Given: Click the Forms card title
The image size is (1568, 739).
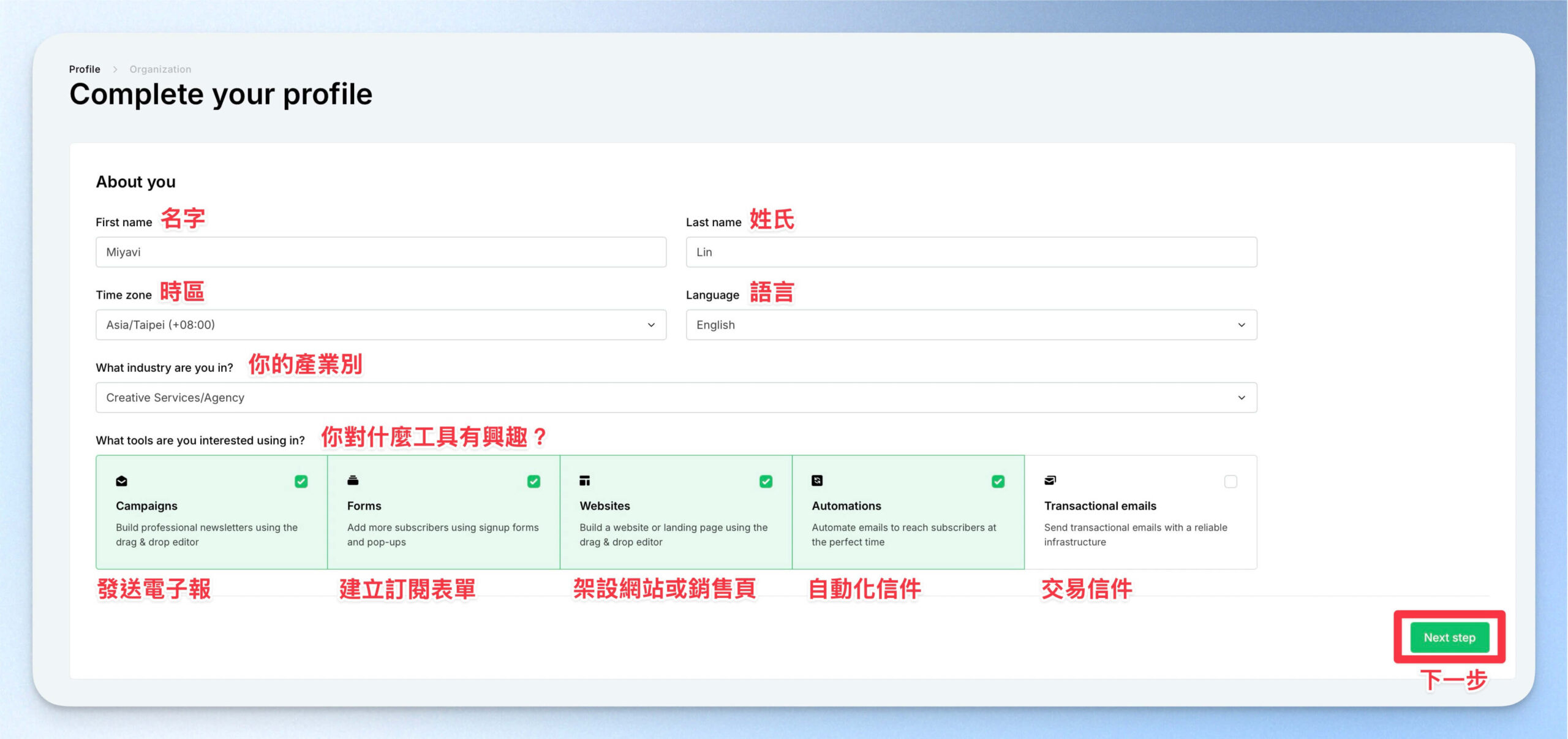Looking at the screenshot, I should (x=364, y=506).
